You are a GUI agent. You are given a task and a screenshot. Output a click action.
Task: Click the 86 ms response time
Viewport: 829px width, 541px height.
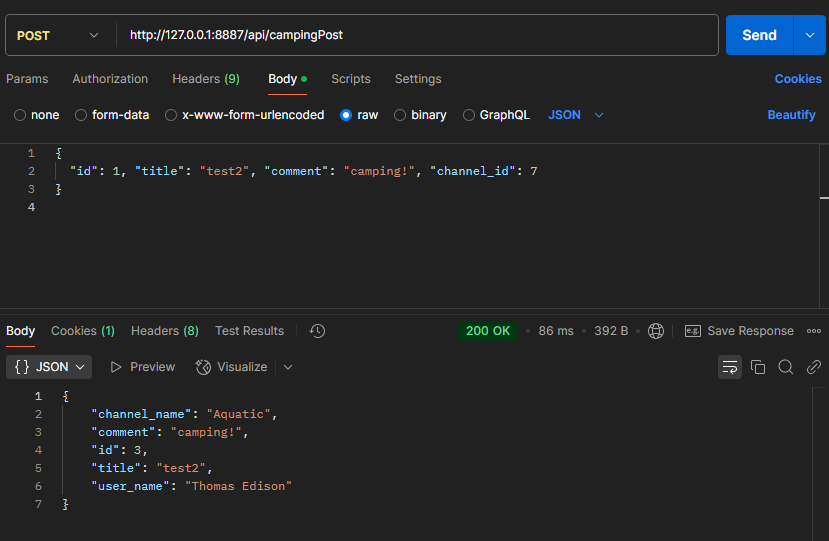pyautogui.click(x=556, y=331)
